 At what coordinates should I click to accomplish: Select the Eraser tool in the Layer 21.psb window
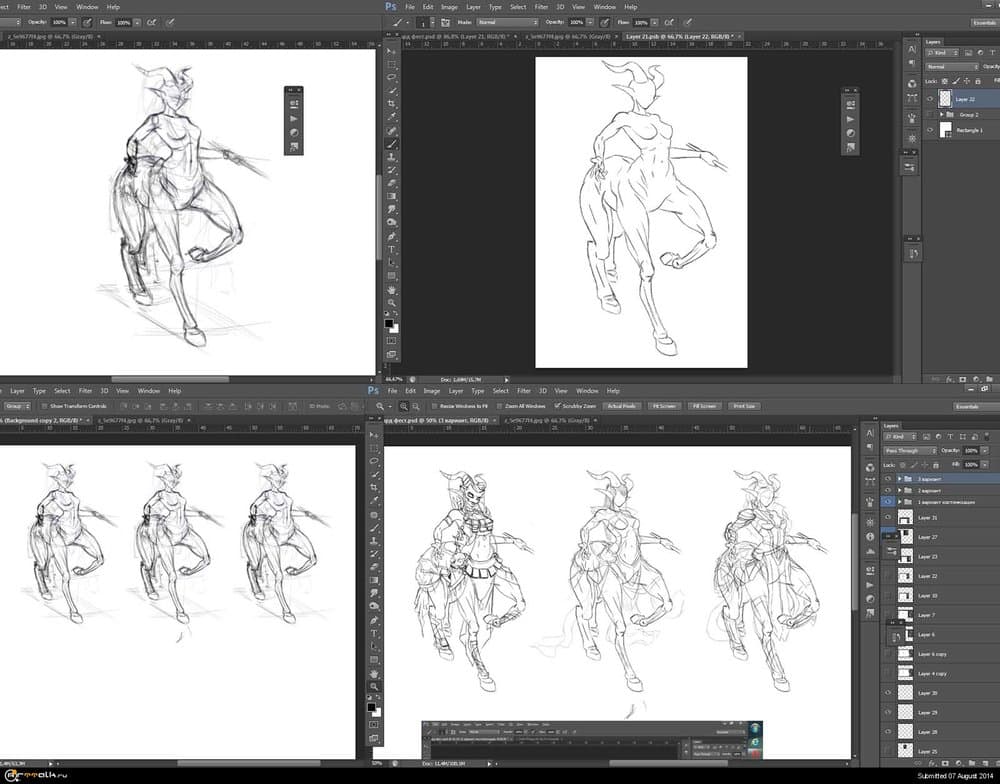[391, 183]
